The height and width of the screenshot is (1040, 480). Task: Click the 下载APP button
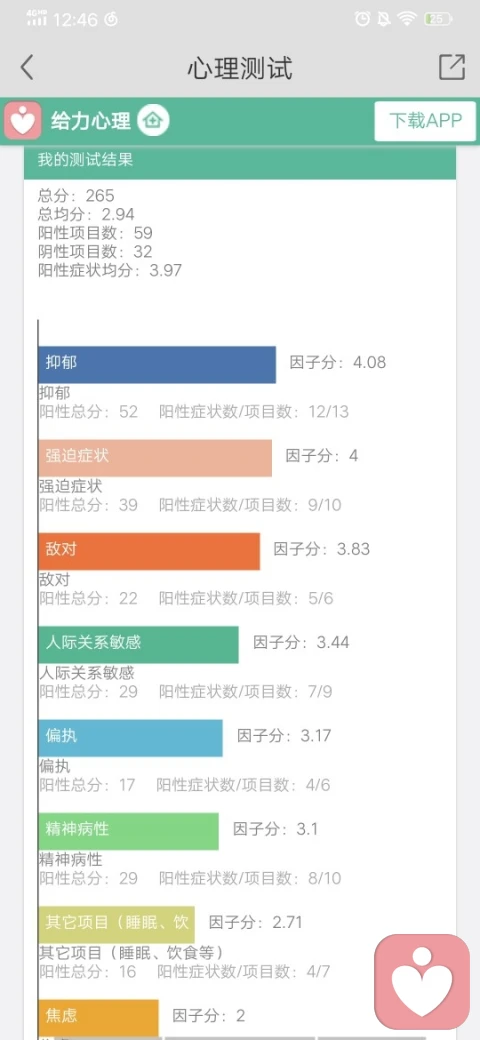(425, 121)
